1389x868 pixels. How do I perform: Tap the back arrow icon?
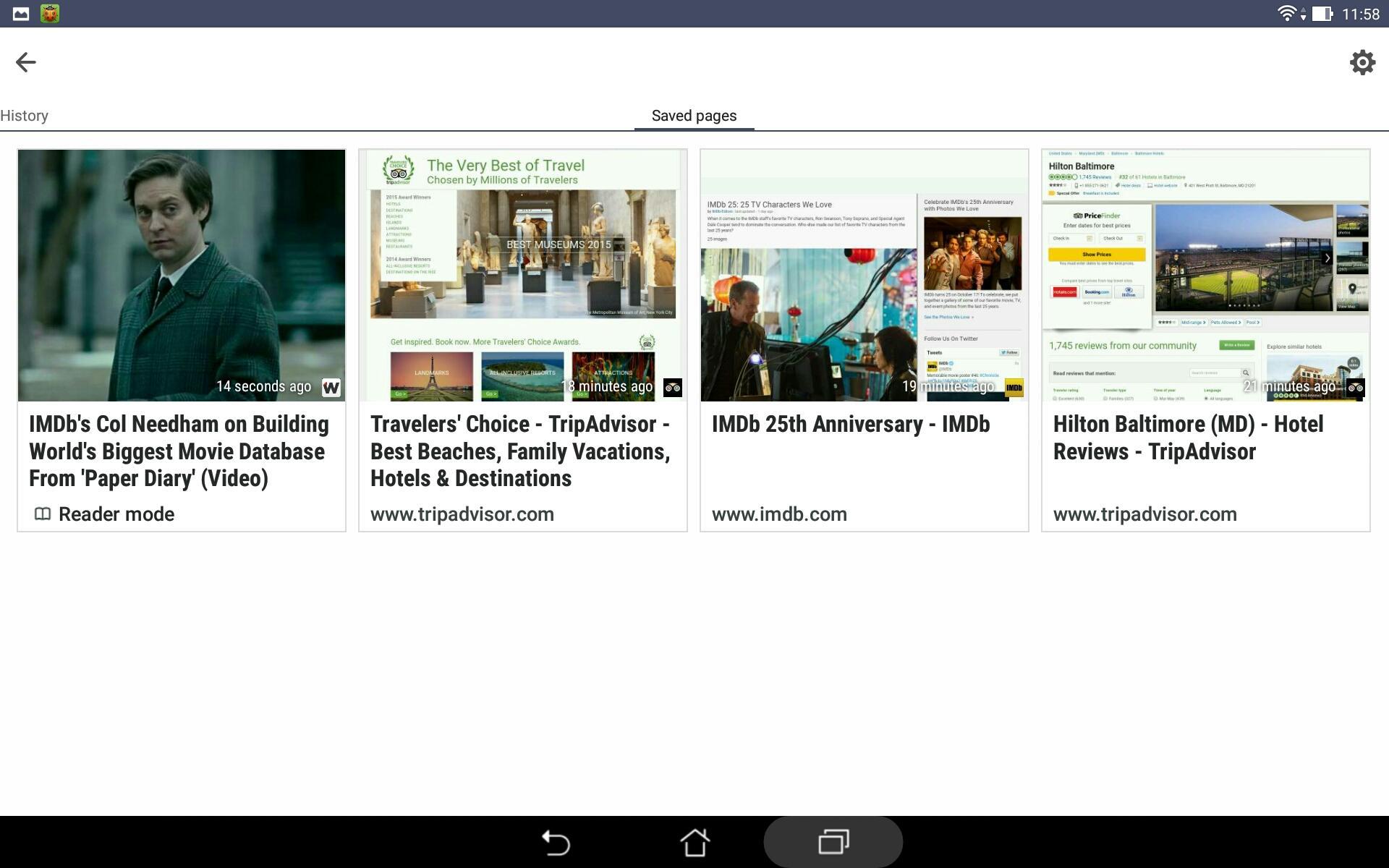coord(26,62)
